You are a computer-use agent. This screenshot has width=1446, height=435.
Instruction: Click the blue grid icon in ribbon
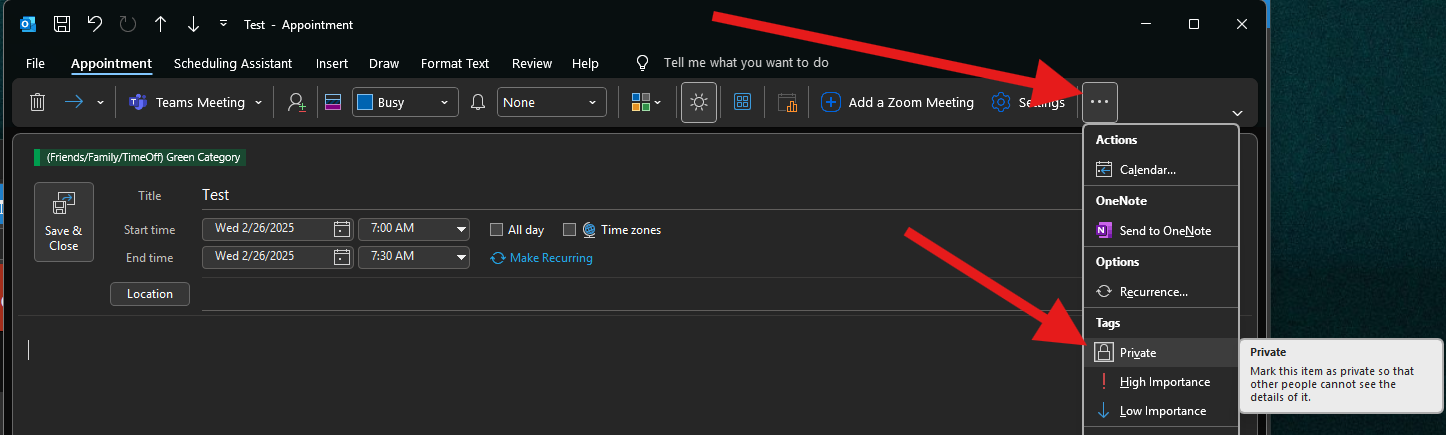[x=742, y=102]
